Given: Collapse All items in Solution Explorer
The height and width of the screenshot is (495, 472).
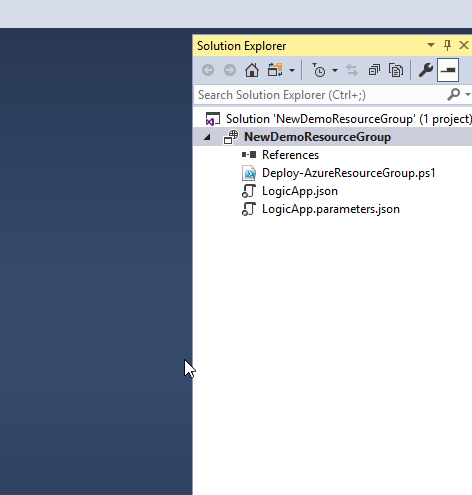Looking at the screenshot, I should pyautogui.click(x=374, y=70).
